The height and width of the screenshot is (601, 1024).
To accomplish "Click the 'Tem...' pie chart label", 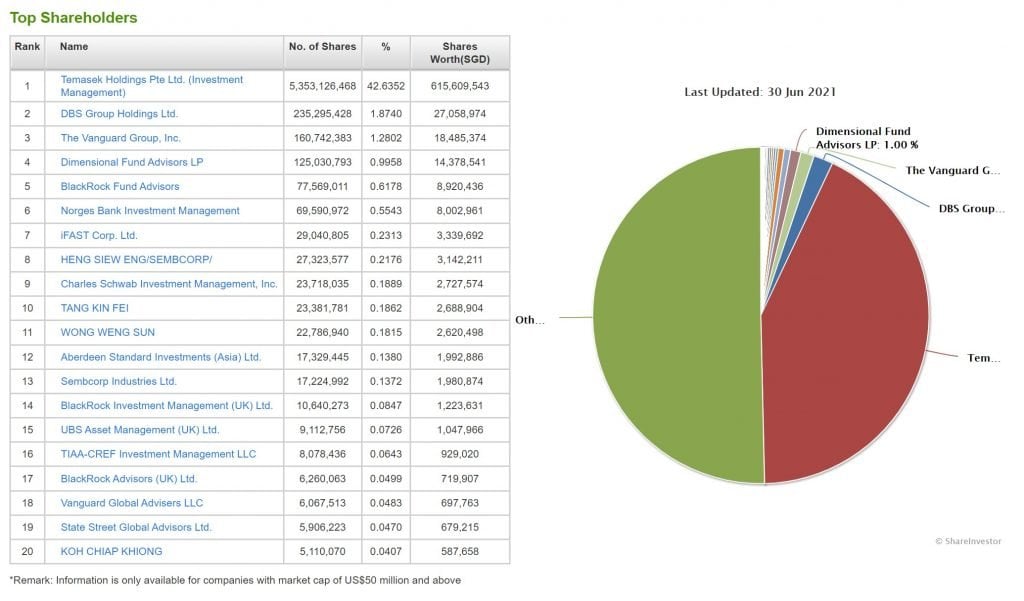I will pyautogui.click(x=984, y=358).
